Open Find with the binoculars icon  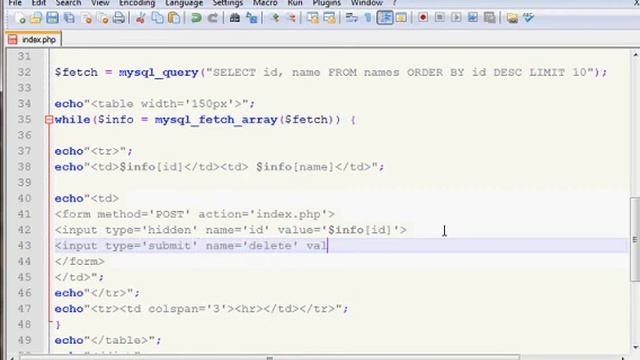tap(235, 18)
